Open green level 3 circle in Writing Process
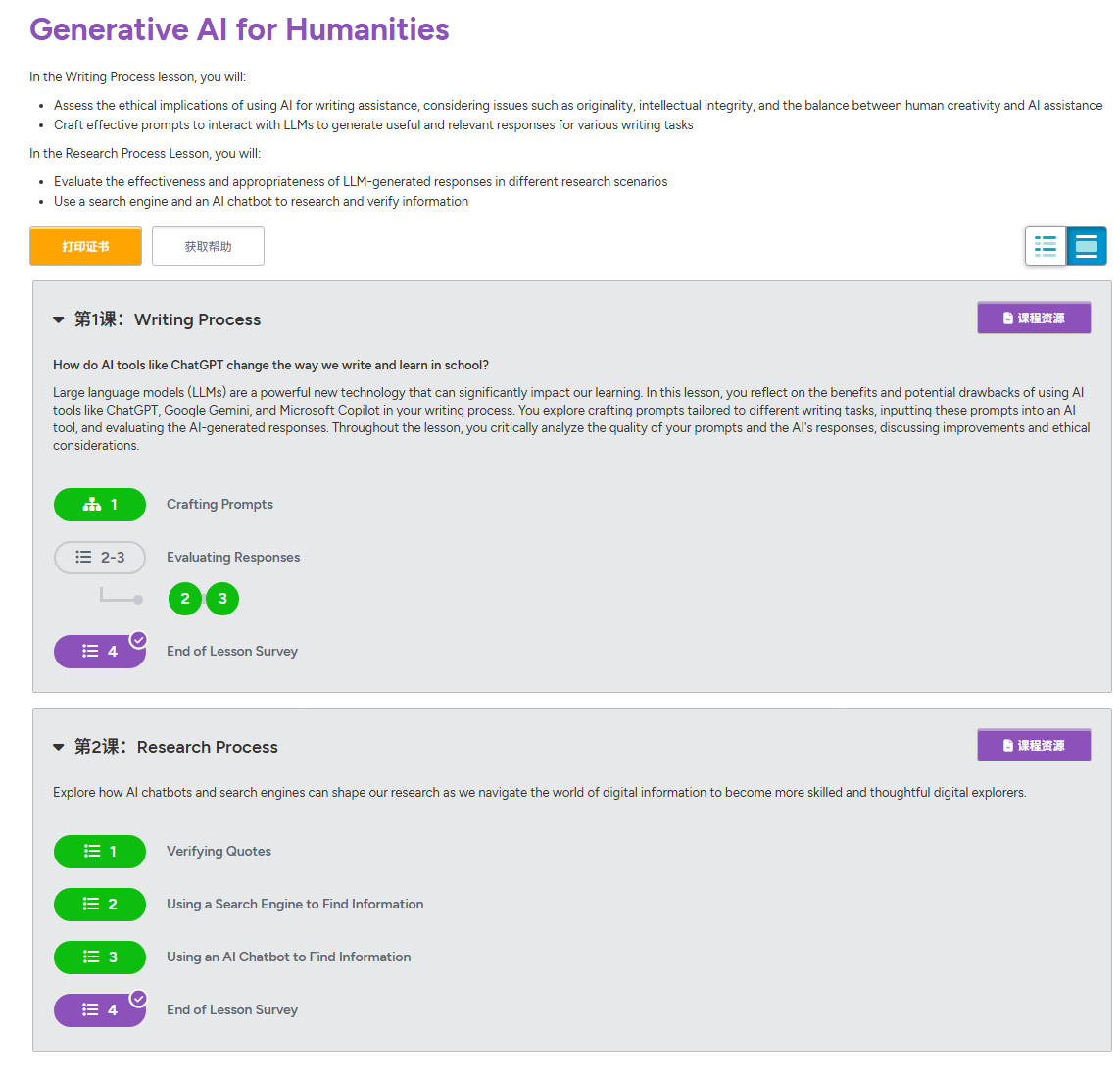1120x1080 pixels. (222, 599)
